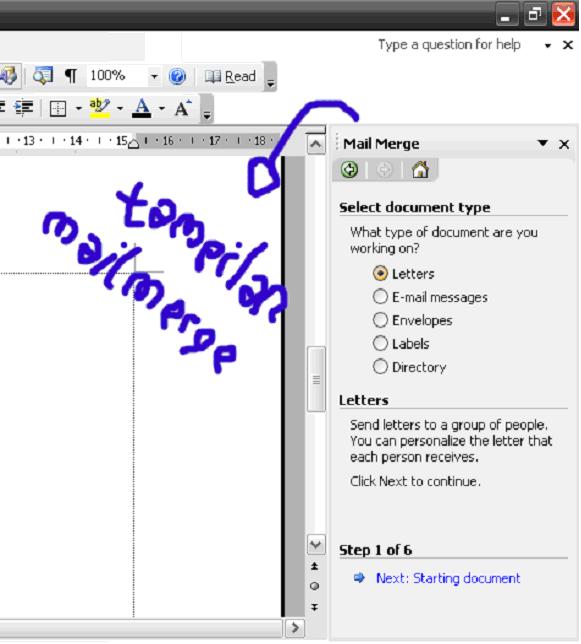Click the Document Map toolbar icon
The width and height of the screenshot is (581, 644).
coord(43,76)
